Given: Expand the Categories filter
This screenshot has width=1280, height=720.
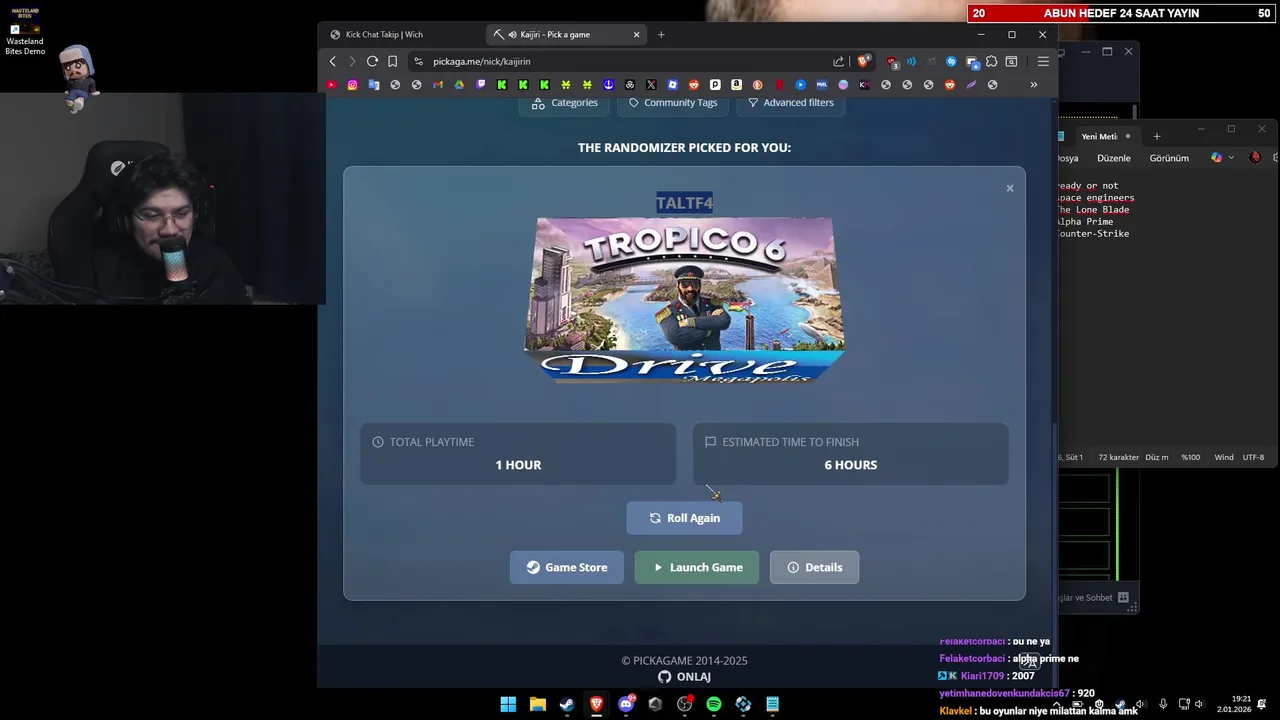Looking at the screenshot, I should (565, 103).
